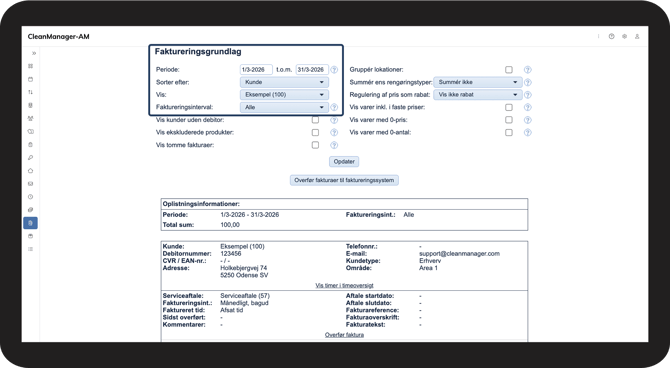Show help for Gruppér lokationer
The width and height of the screenshot is (670, 368).
coord(528,70)
